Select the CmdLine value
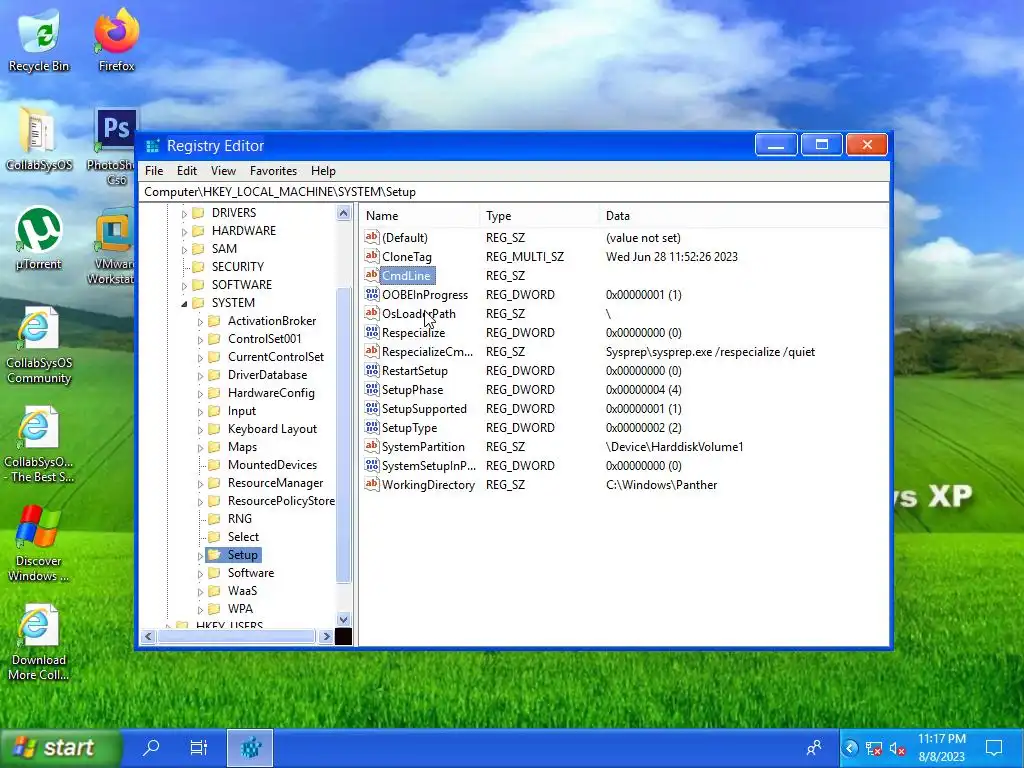The height and width of the screenshot is (768, 1024). pos(406,276)
